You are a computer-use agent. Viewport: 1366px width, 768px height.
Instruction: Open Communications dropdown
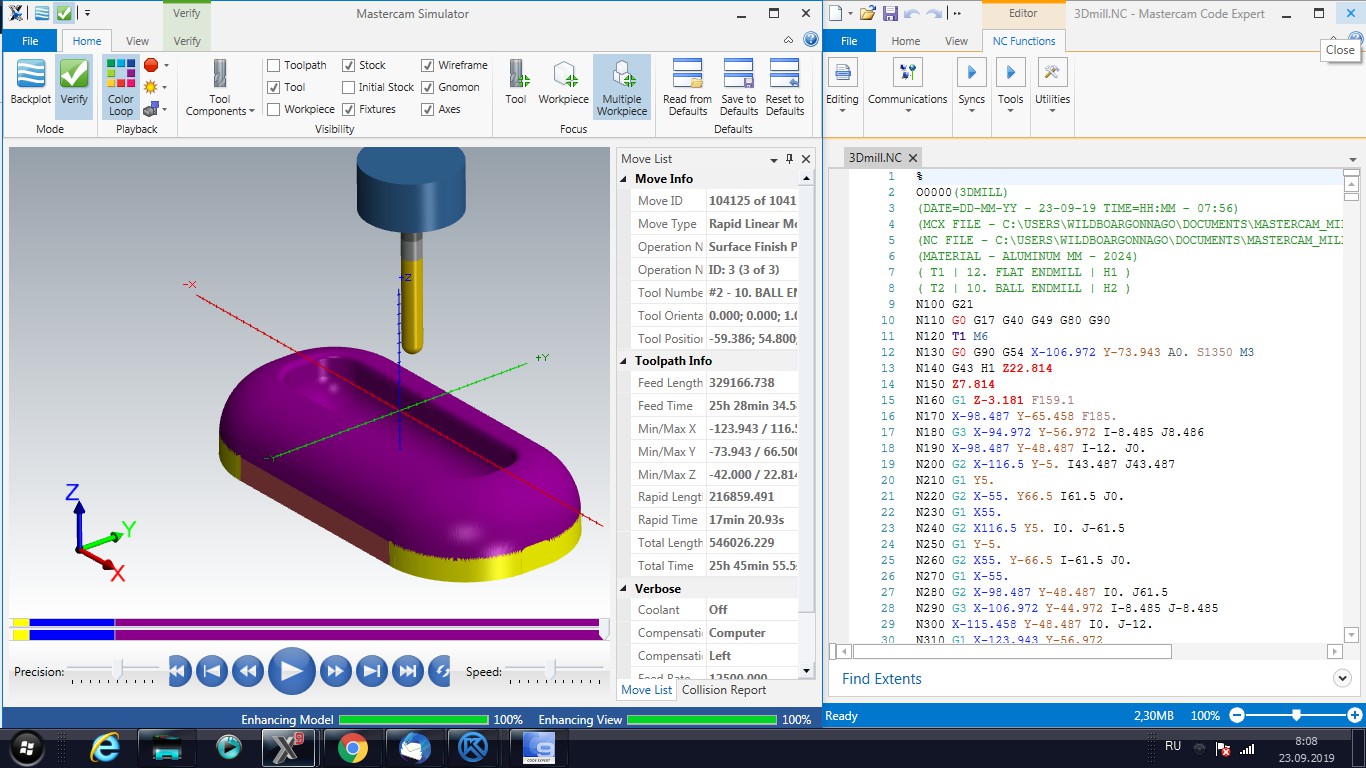click(x=907, y=87)
